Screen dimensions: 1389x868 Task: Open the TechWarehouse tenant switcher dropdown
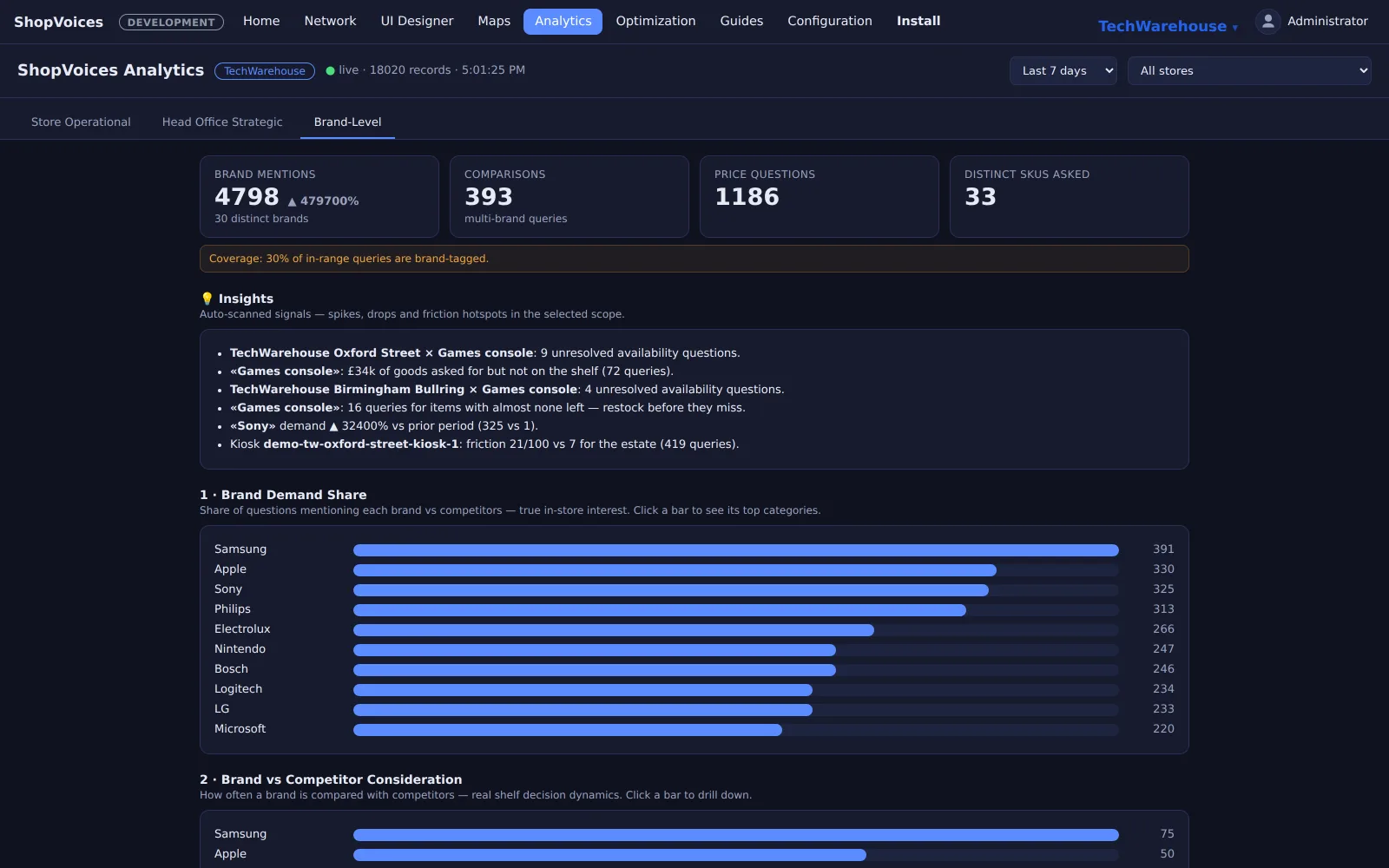click(1168, 26)
